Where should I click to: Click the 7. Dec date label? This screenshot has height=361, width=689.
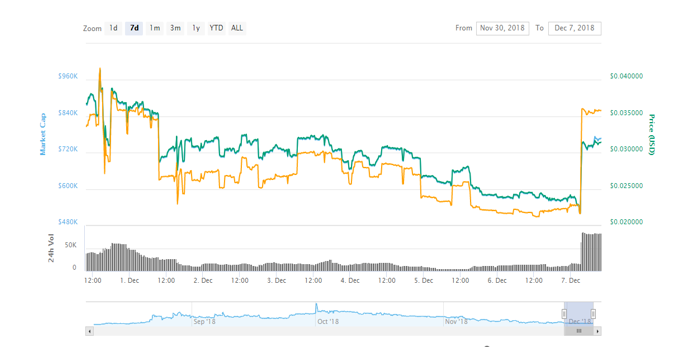pos(570,280)
